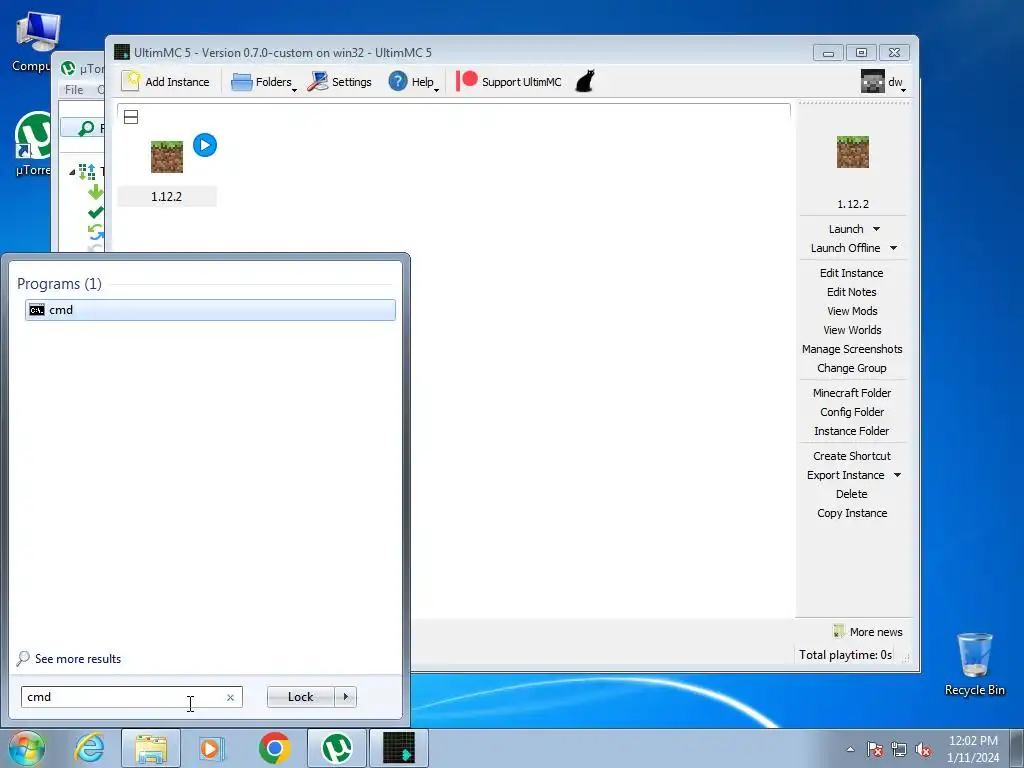The height and width of the screenshot is (768, 1024).
Task: Open View Mods
Action: (x=852, y=311)
